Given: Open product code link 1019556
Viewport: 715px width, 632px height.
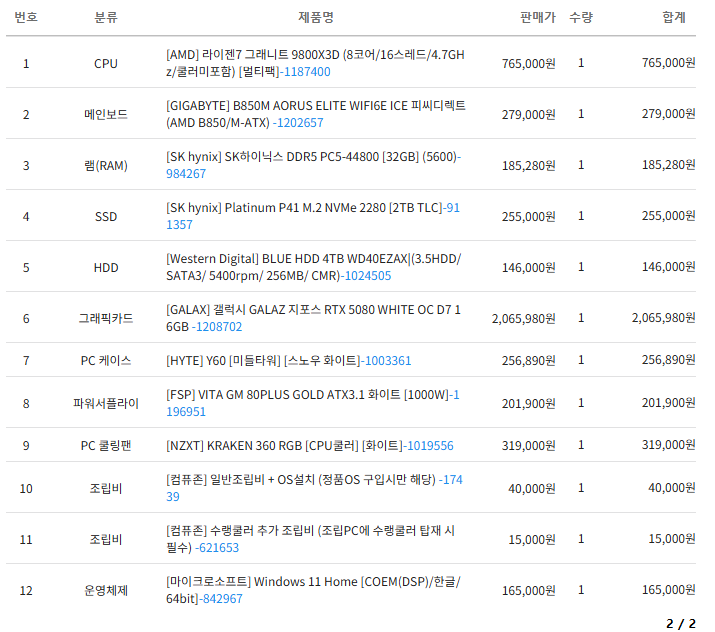Looking at the screenshot, I should [430, 446].
